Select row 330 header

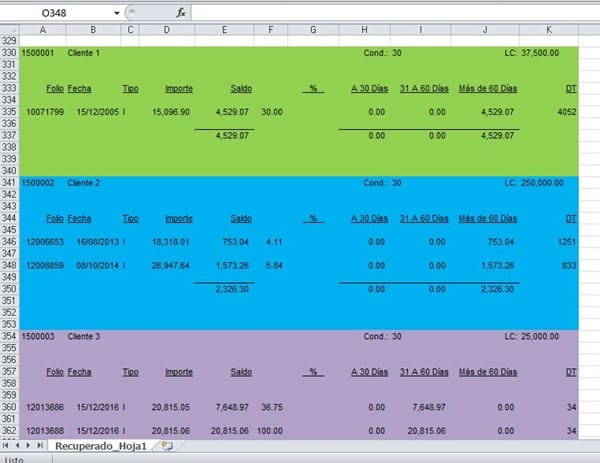pyautogui.click(x=10, y=53)
